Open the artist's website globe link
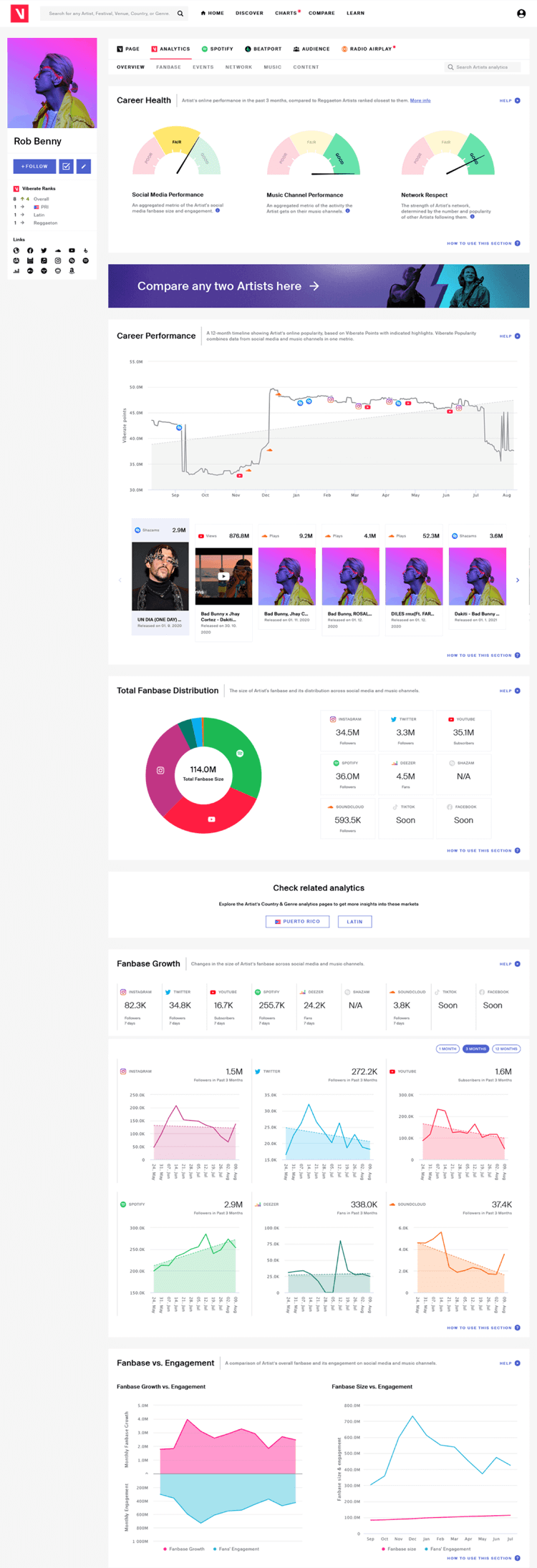 point(16,250)
